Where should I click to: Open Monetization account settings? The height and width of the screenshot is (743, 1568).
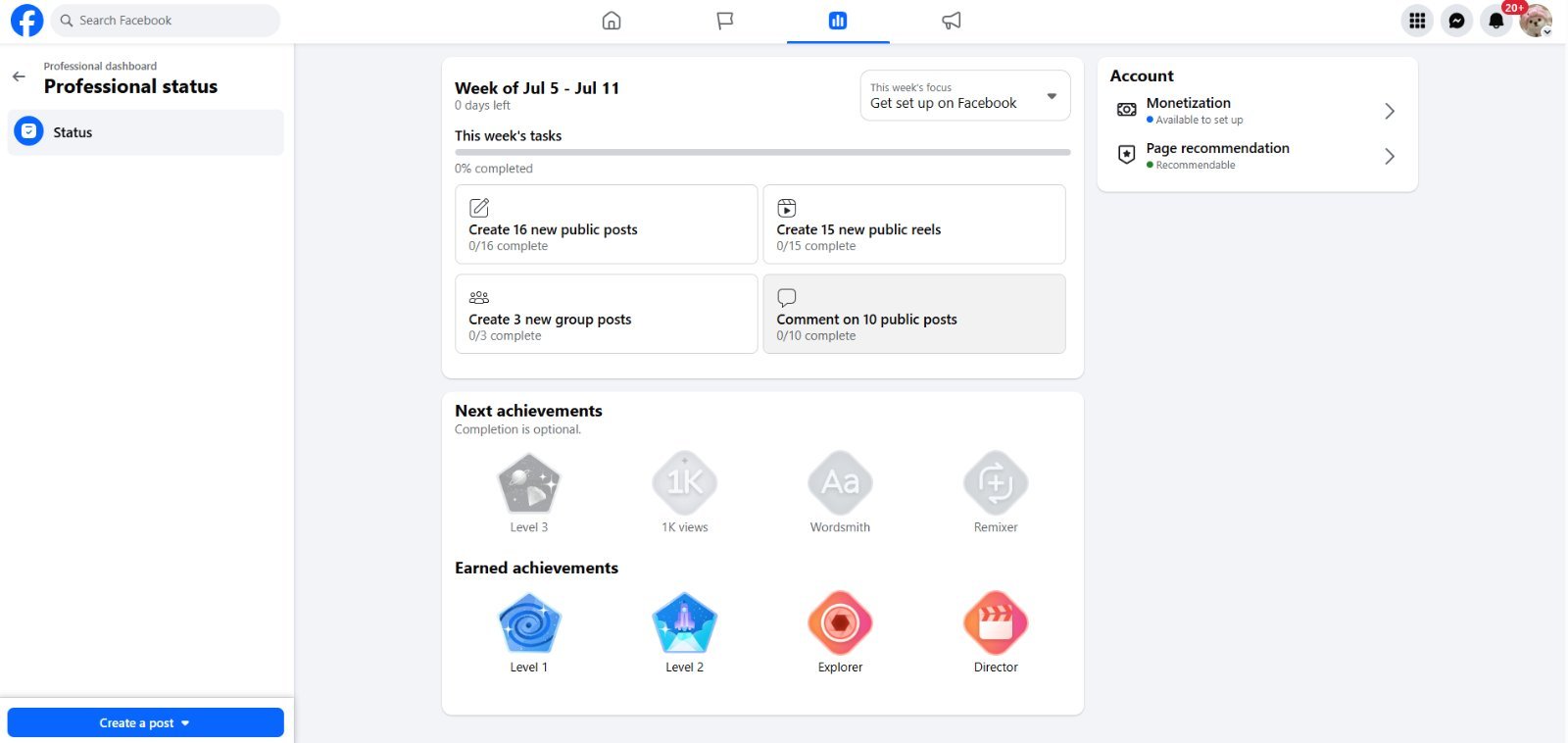[x=1257, y=111]
